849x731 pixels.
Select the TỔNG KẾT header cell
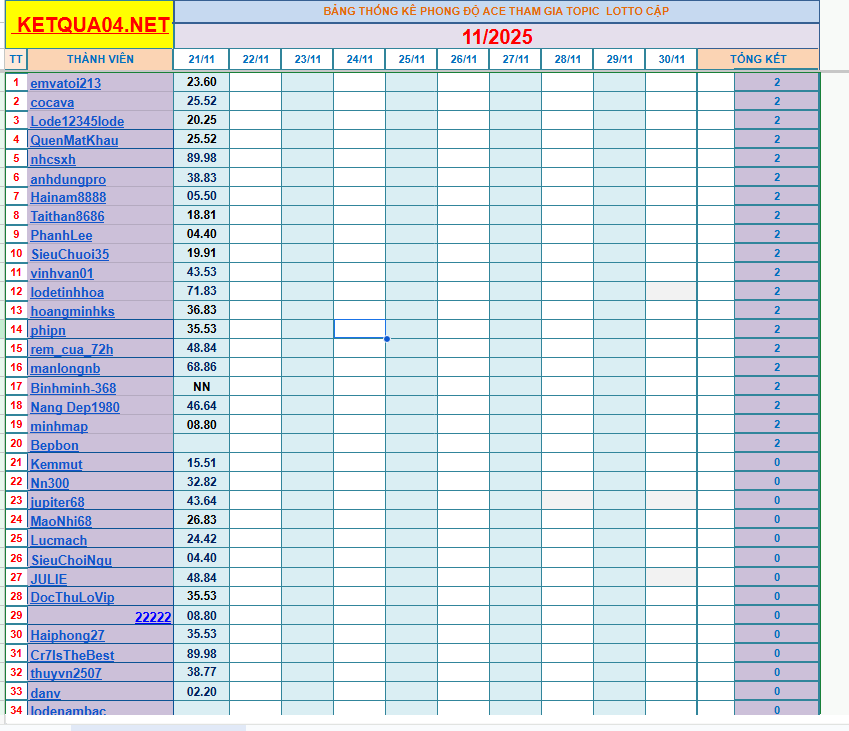click(x=759, y=59)
